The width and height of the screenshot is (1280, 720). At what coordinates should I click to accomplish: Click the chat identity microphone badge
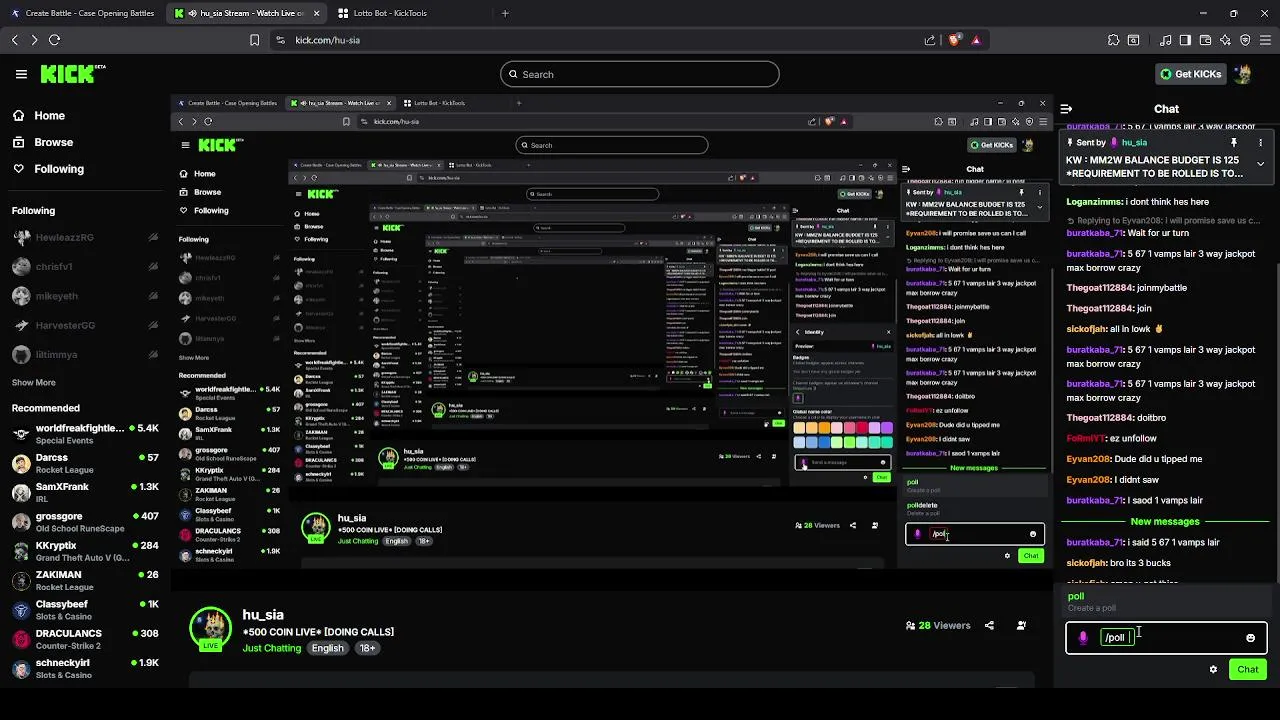point(1083,638)
